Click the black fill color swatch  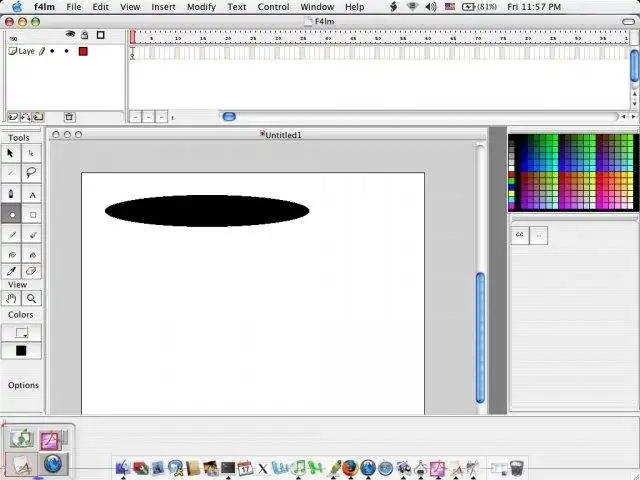coord(21,350)
